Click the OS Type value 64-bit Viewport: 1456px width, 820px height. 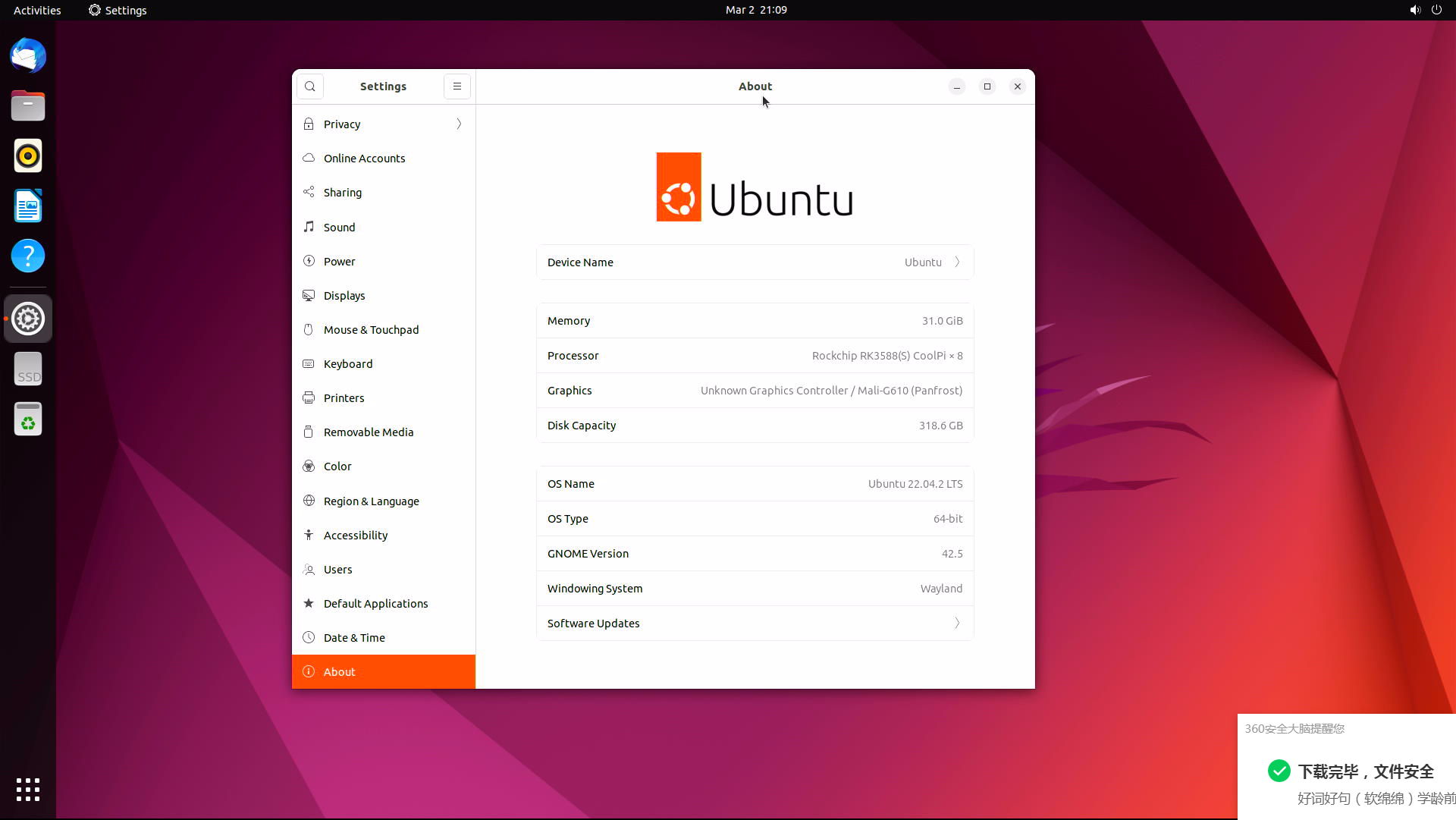948,519
